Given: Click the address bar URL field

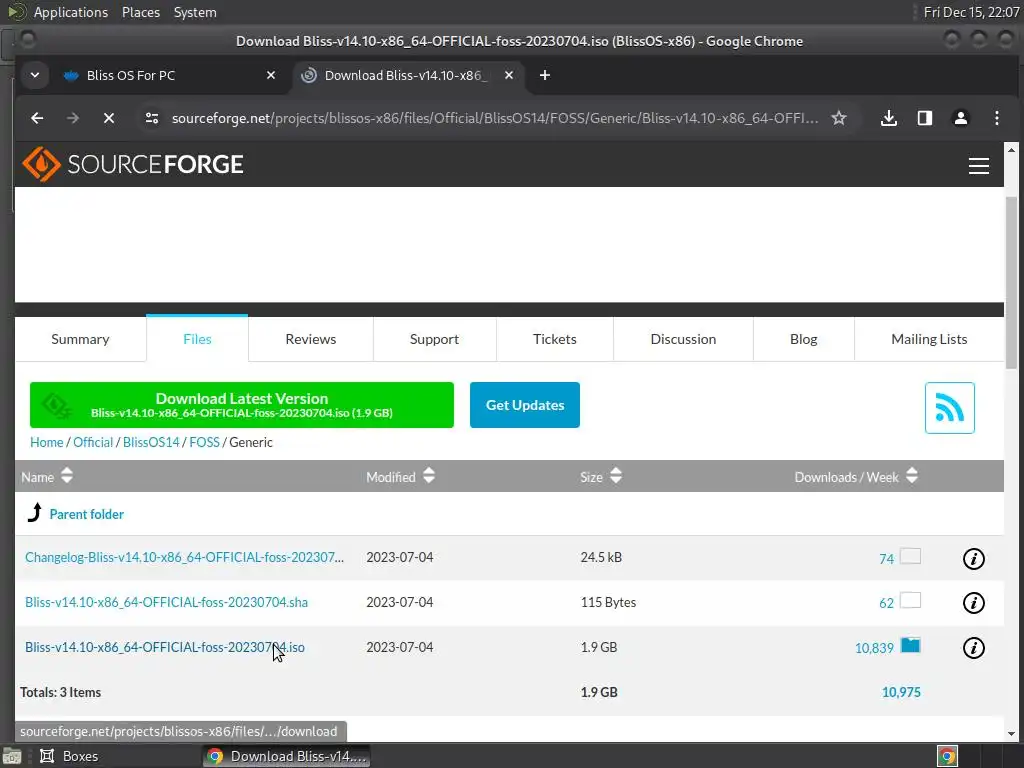Looking at the screenshot, I should click(x=494, y=118).
